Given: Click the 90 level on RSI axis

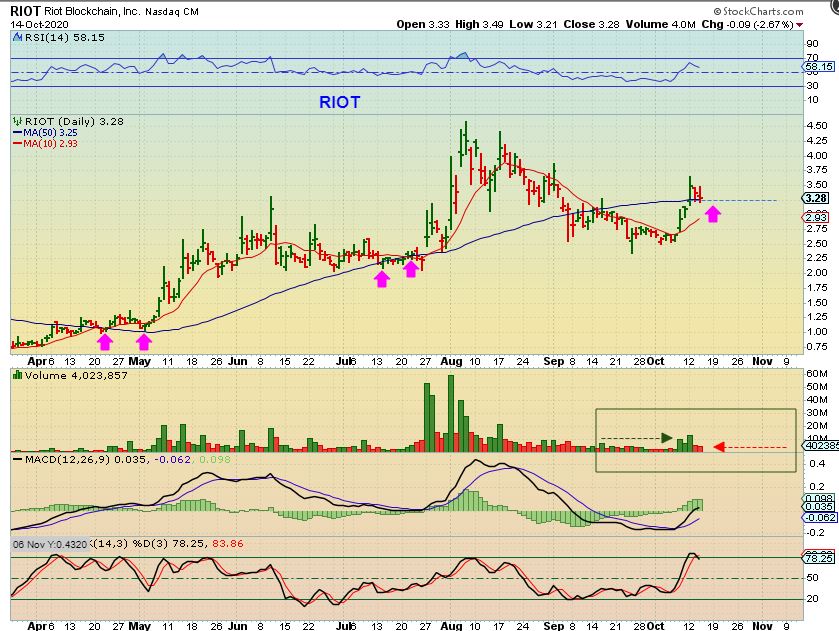Looking at the screenshot, I should point(812,44).
